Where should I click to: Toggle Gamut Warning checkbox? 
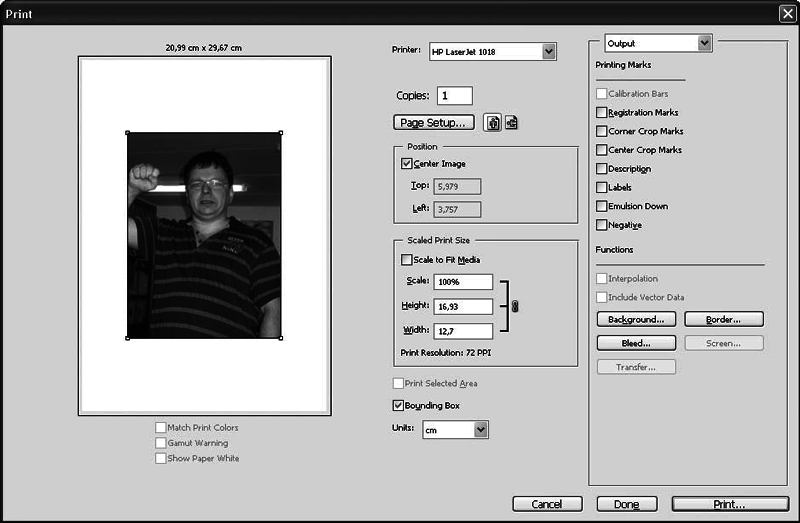[x=160, y=443]
